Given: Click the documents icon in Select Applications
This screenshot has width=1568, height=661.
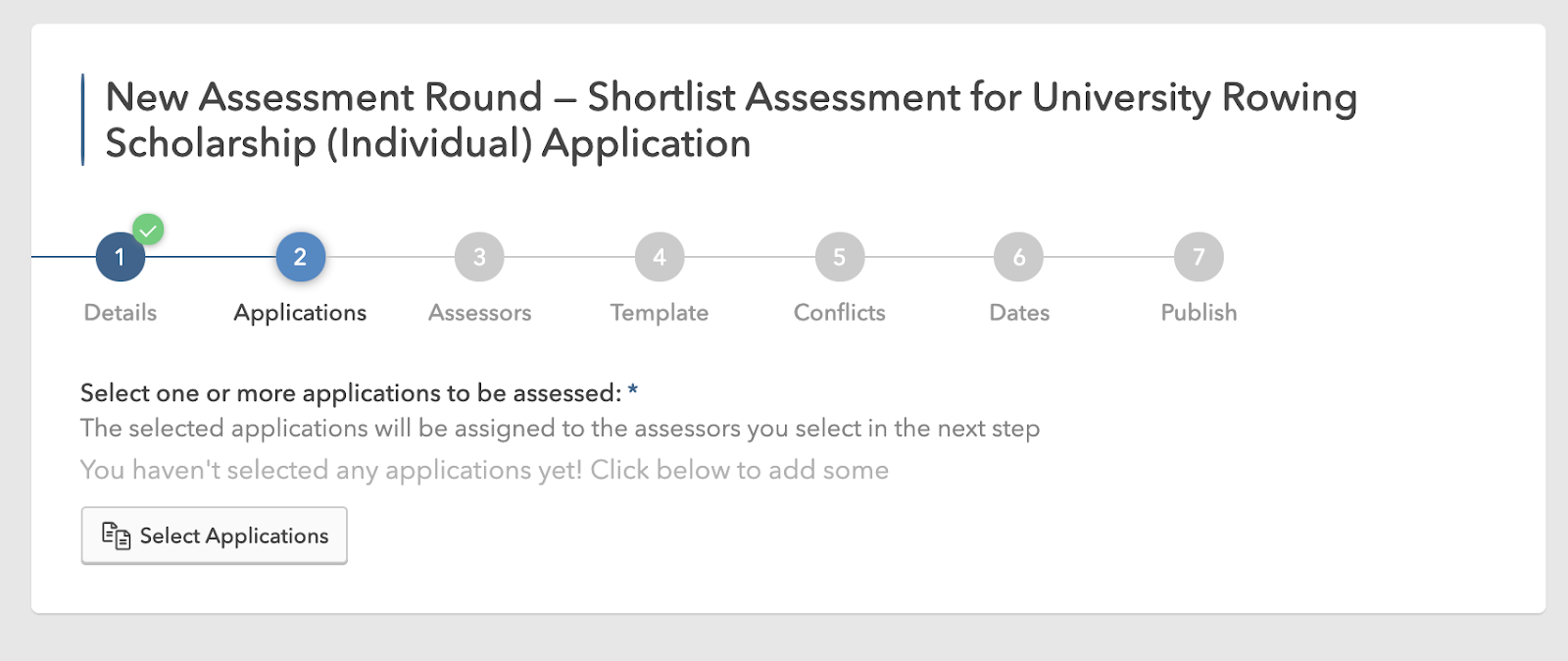Looking at the screenshot, I should [x=117, y=535].
